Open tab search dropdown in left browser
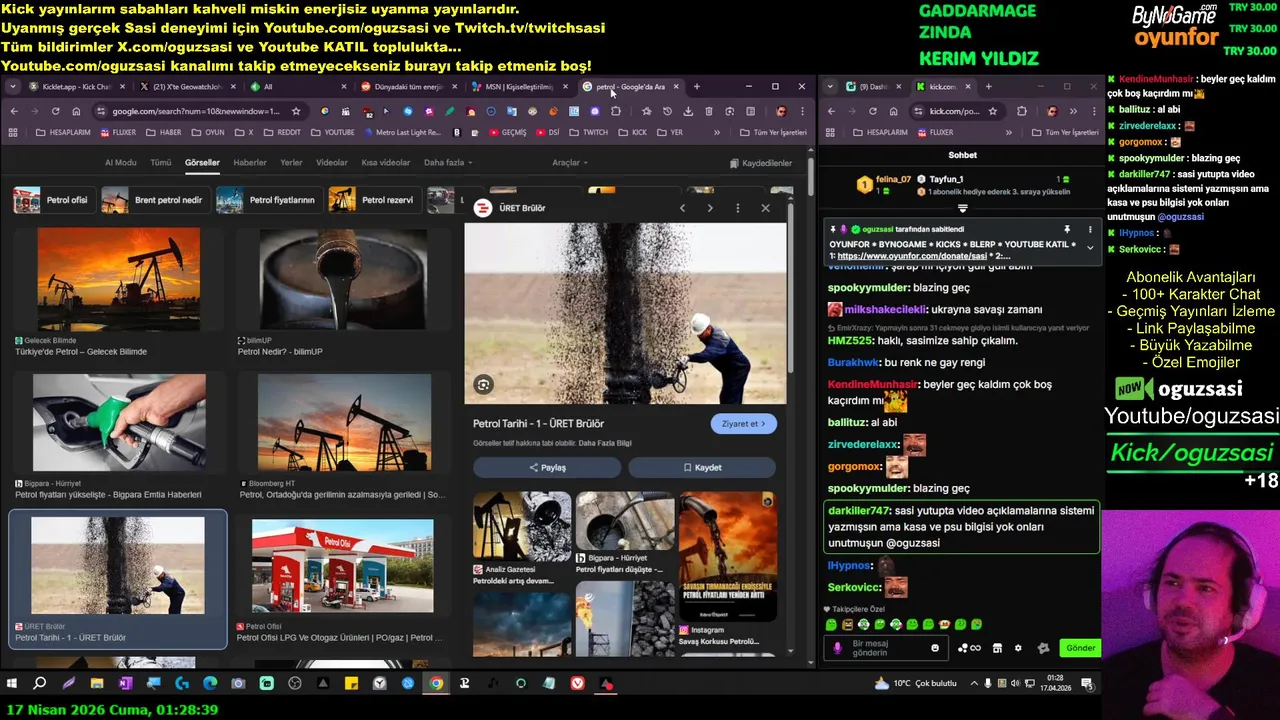This screenshot has width=1280, height=720. coord(12,87)
